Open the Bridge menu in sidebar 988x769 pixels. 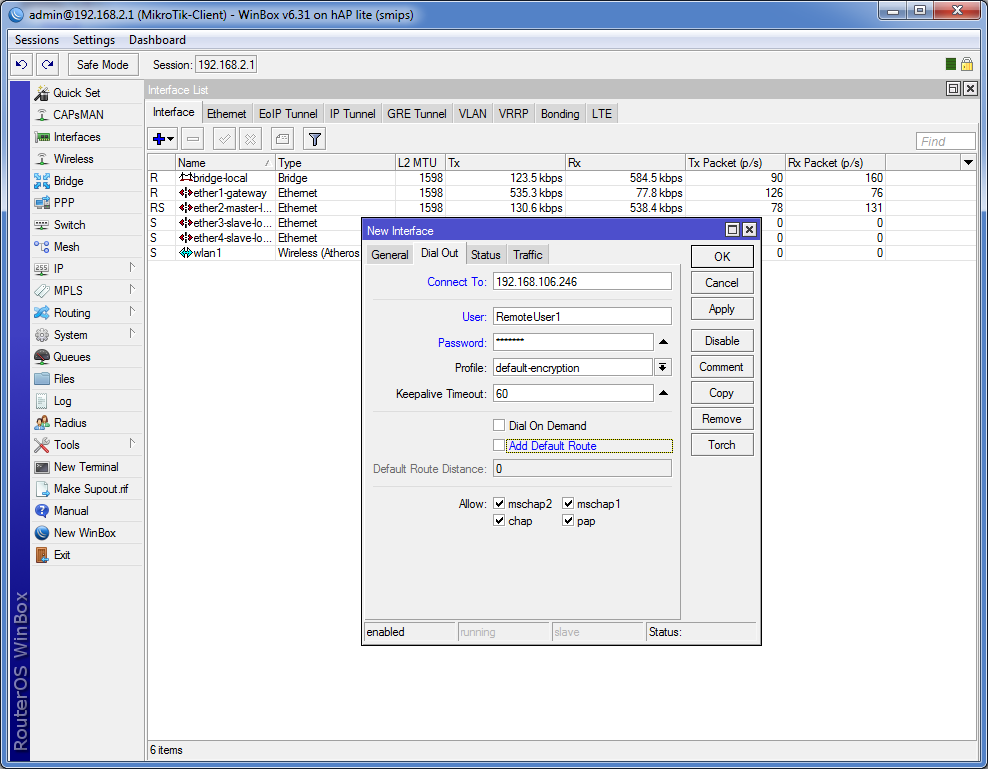(x=68, y=181)
